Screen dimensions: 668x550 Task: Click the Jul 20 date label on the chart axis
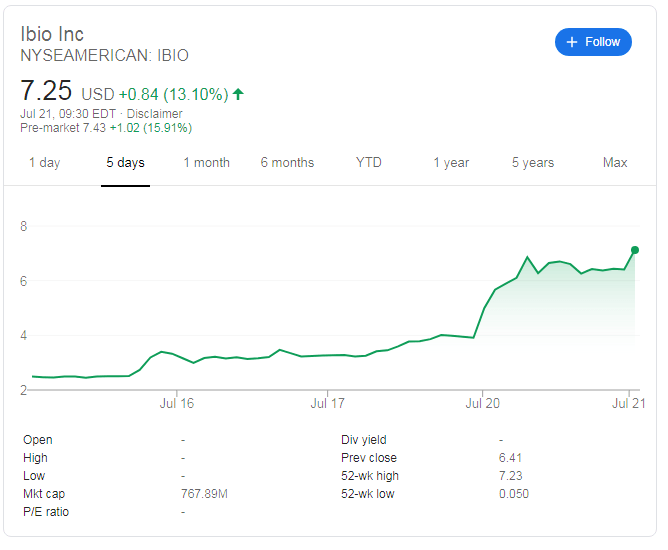point(482,403)
